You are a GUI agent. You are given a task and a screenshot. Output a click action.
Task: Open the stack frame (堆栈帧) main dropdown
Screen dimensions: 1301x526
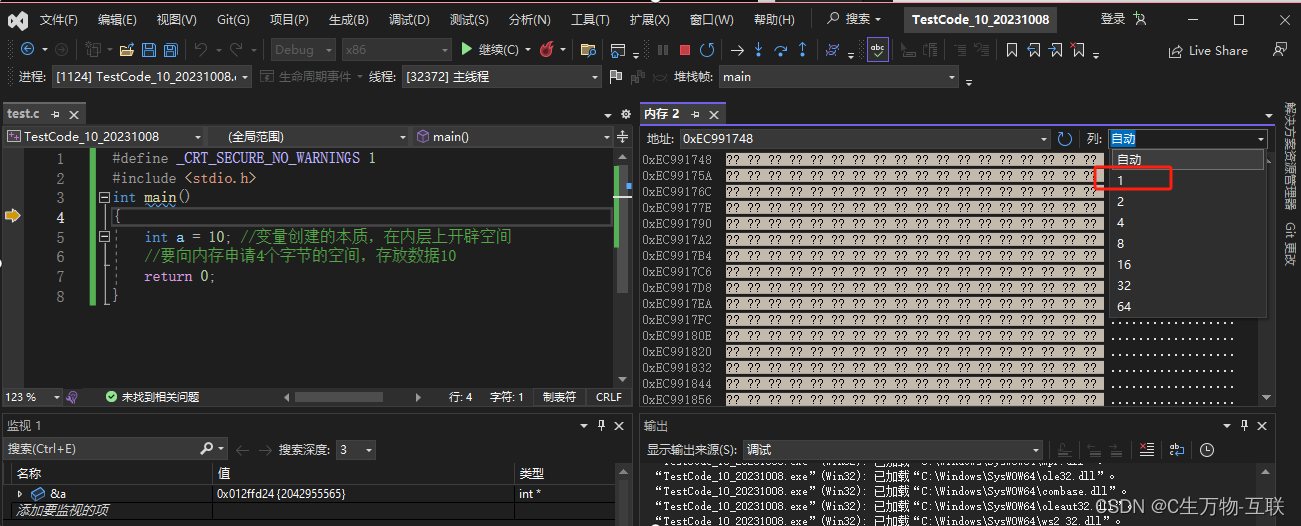pos(839,76)
